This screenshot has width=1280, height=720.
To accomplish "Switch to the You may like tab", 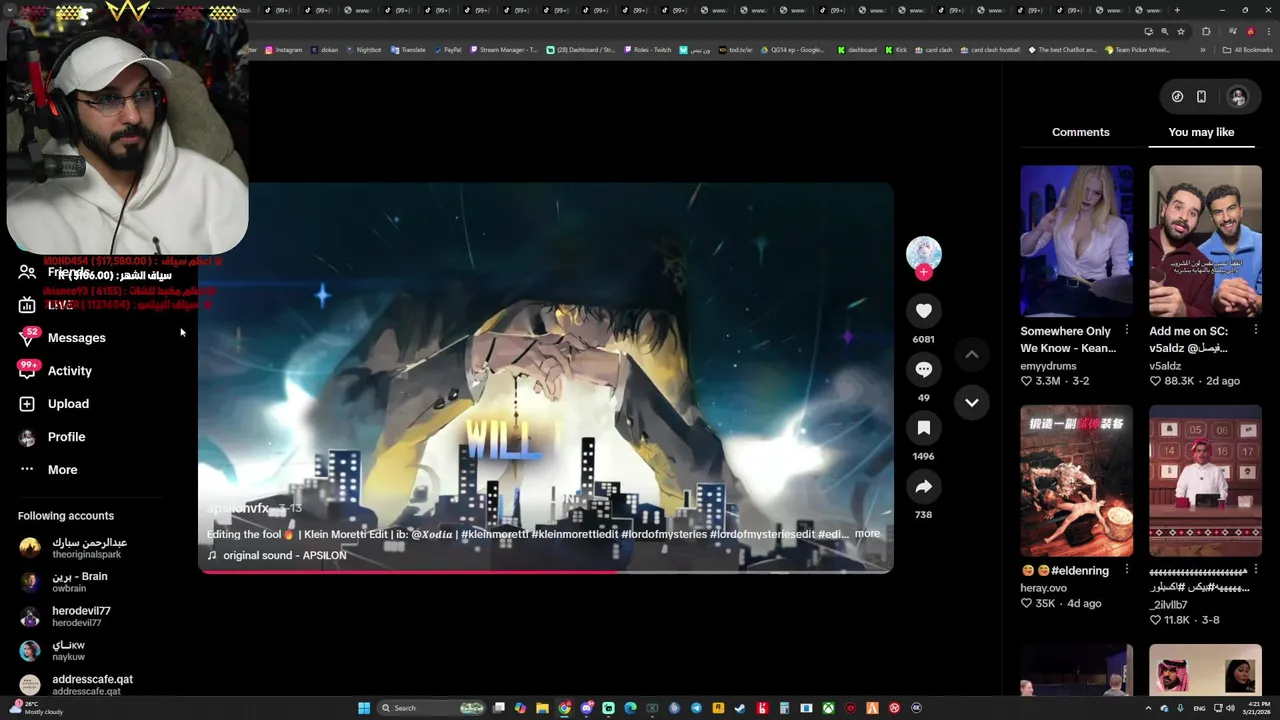I will (x=1201, y=132).
